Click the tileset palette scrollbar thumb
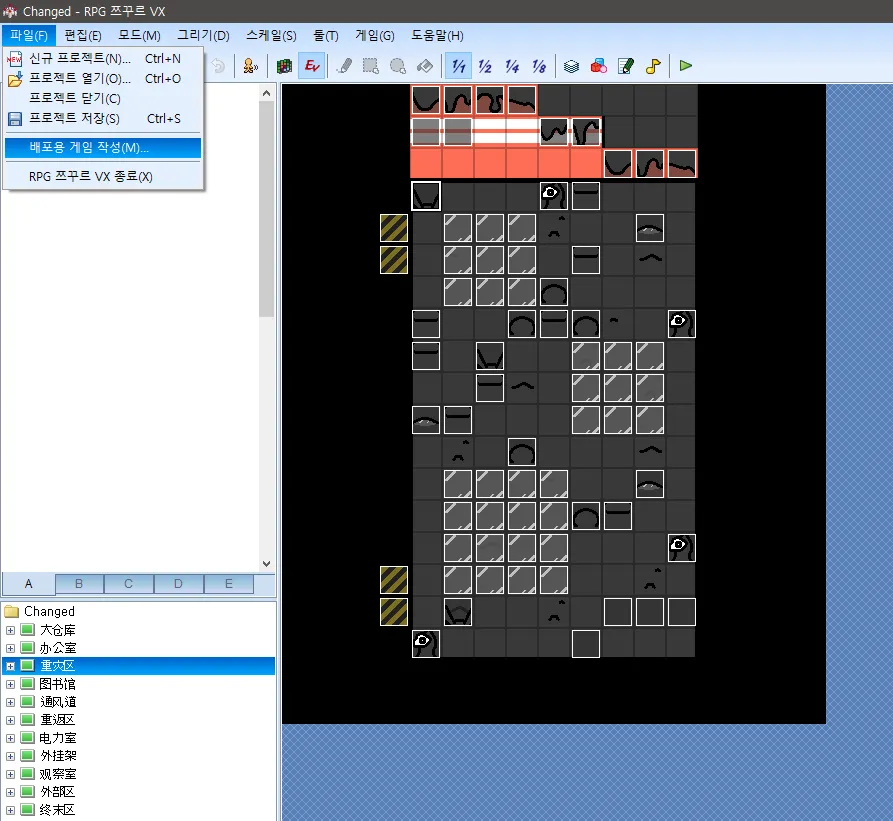893x821 pixels. point(267,209)
